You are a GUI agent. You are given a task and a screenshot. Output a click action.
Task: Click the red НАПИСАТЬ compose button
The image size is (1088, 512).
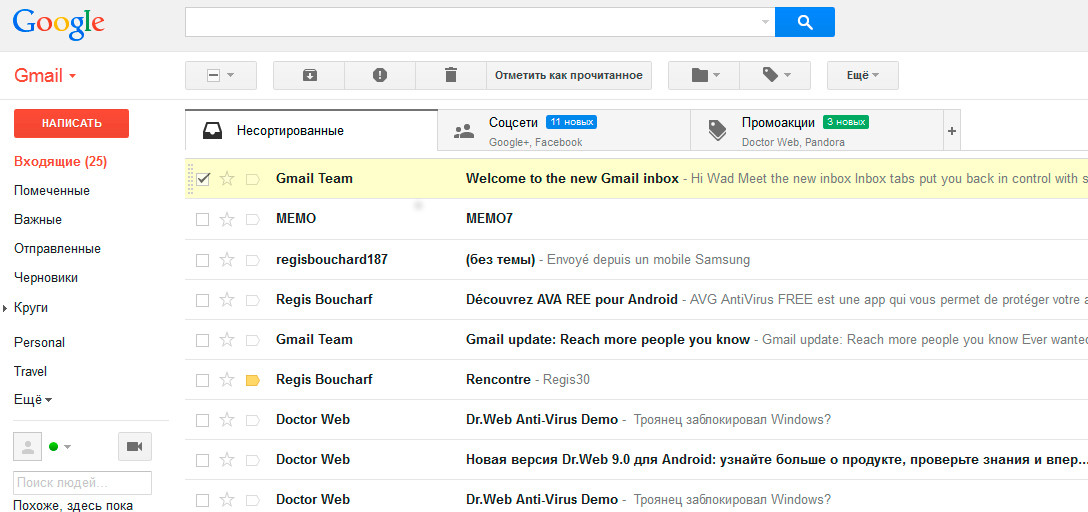(x=71, y=123)
